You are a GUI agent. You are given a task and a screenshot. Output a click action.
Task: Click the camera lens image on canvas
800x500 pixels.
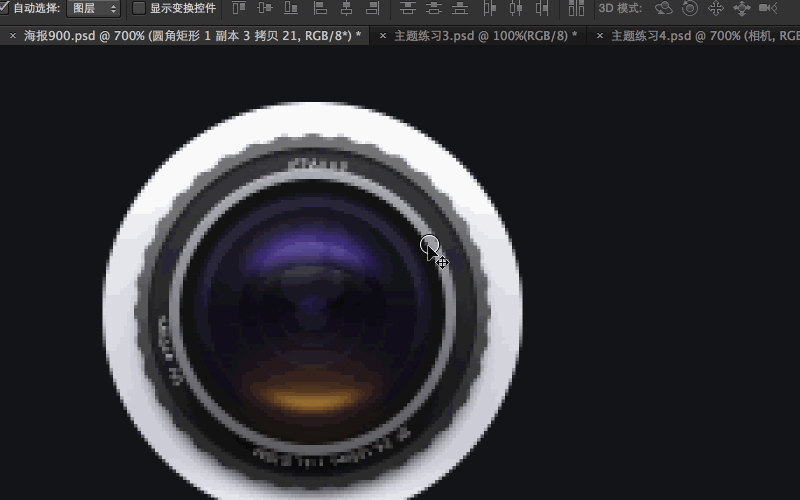(x=312, y=301)
